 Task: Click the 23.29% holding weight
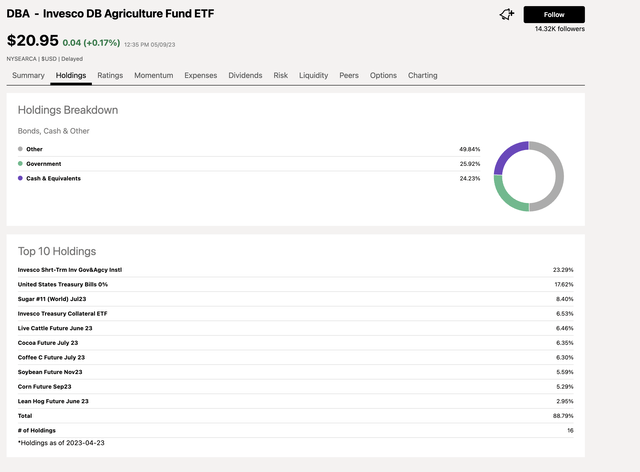click(x=563, y=270)
